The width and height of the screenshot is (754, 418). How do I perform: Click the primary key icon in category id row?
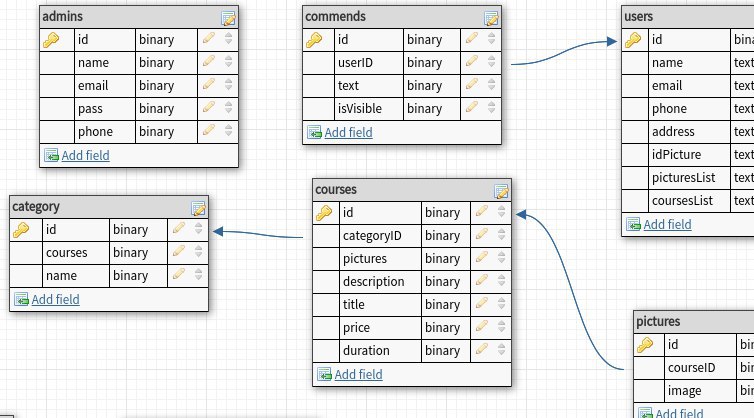21,229
